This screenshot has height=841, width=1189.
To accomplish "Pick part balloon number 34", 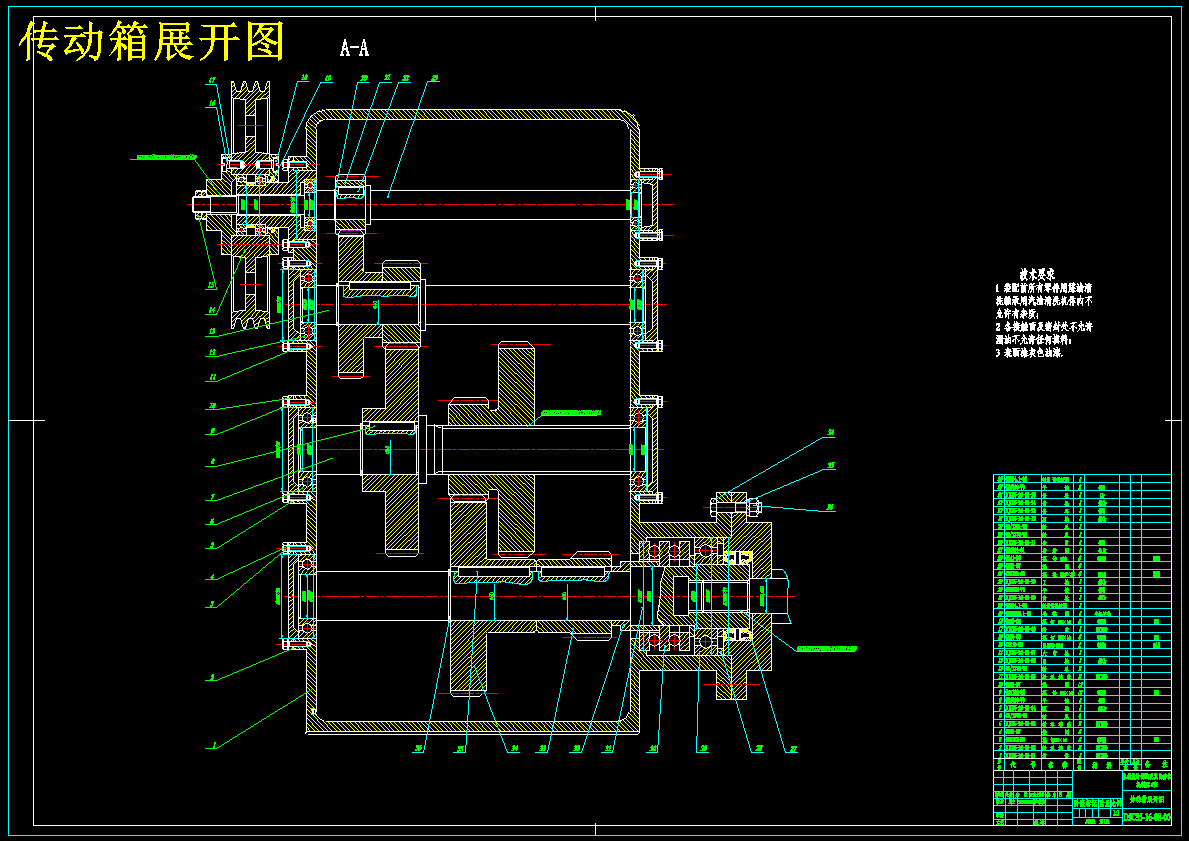I will 515,749.
